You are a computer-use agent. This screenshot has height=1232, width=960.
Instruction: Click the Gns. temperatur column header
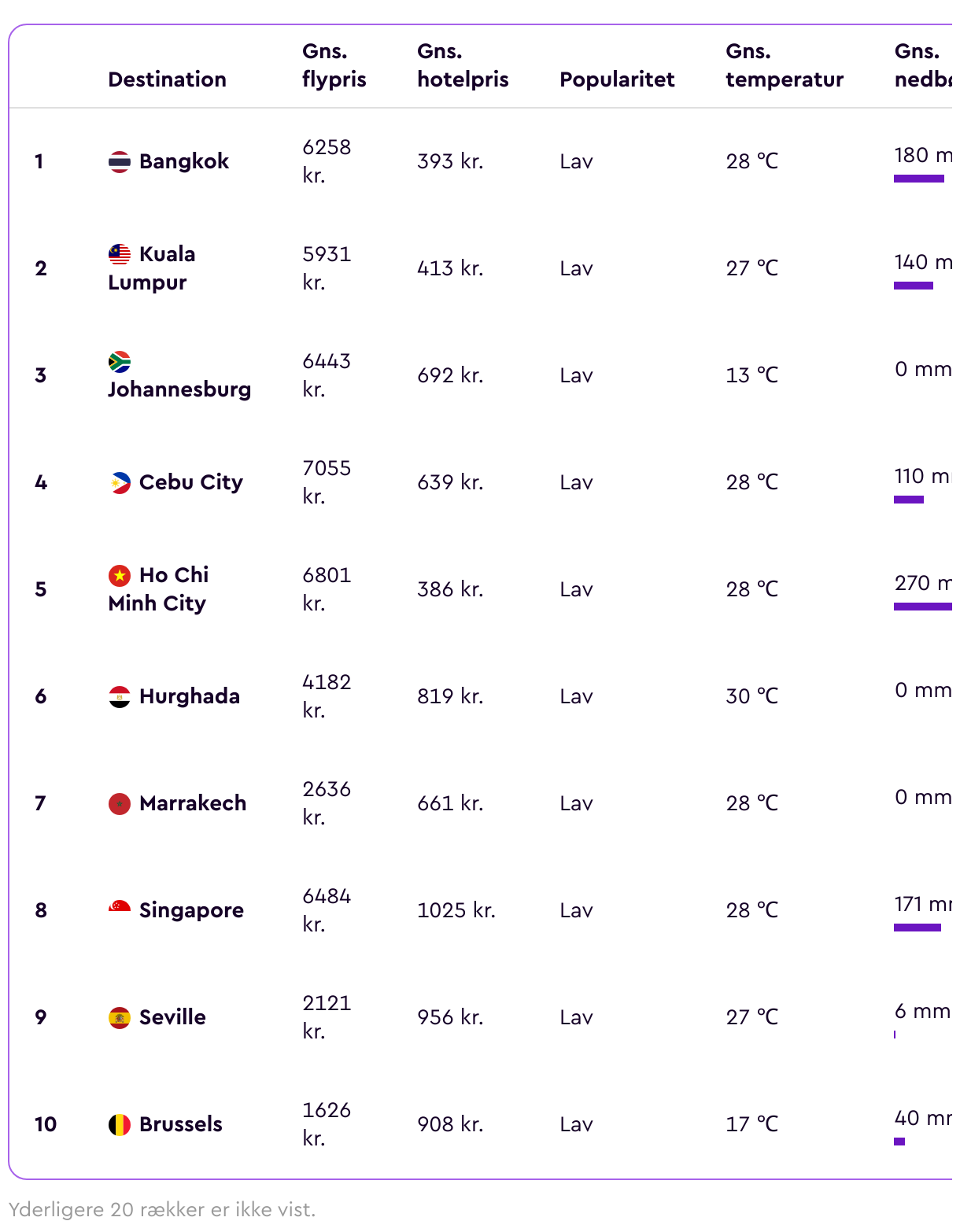click(x=785, y=65)
